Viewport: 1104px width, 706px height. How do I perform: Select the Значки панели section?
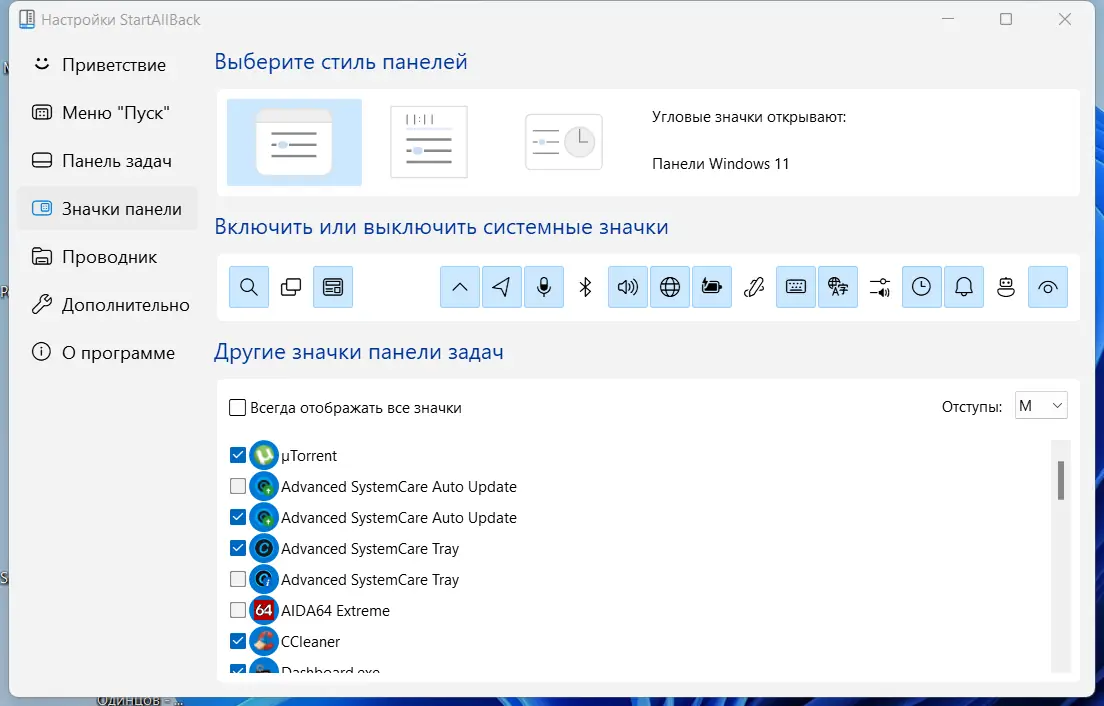pos(107,208)
